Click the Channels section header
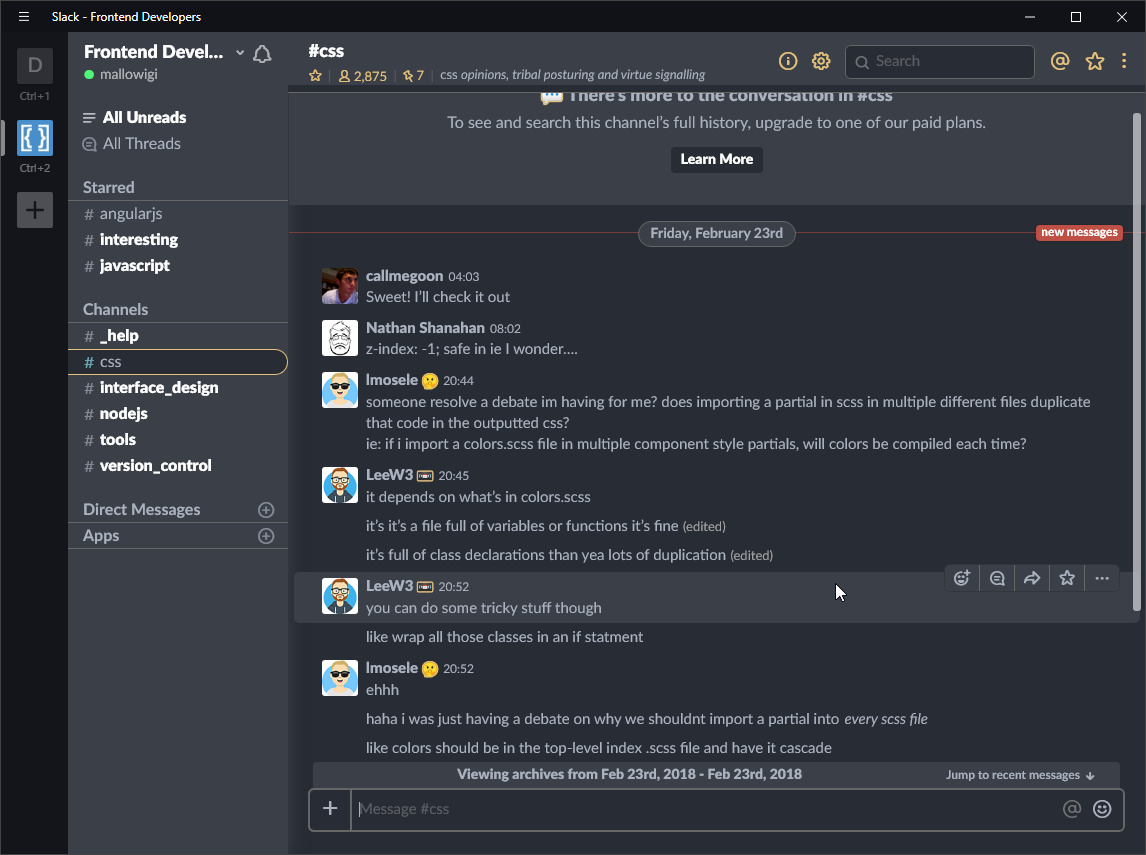The image size is (1146, 855). (115, 310)
